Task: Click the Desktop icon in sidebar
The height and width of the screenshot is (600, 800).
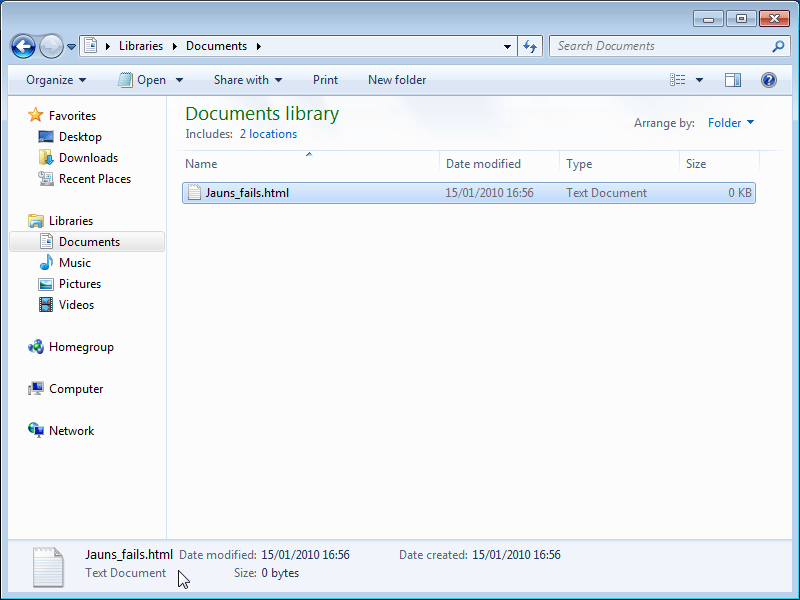Action: [x=46, y=137]
